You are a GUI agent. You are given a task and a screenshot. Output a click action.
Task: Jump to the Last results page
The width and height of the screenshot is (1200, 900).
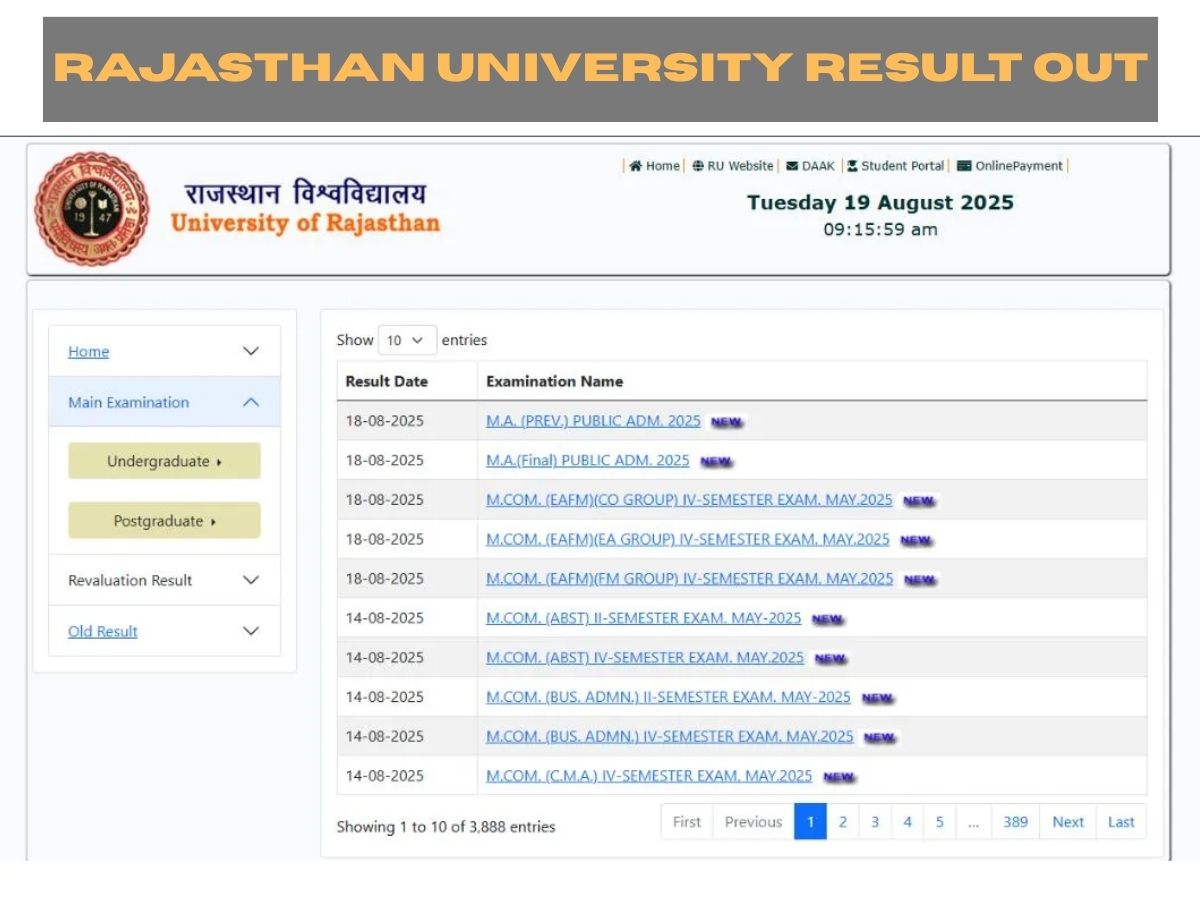click(1121, 822)
